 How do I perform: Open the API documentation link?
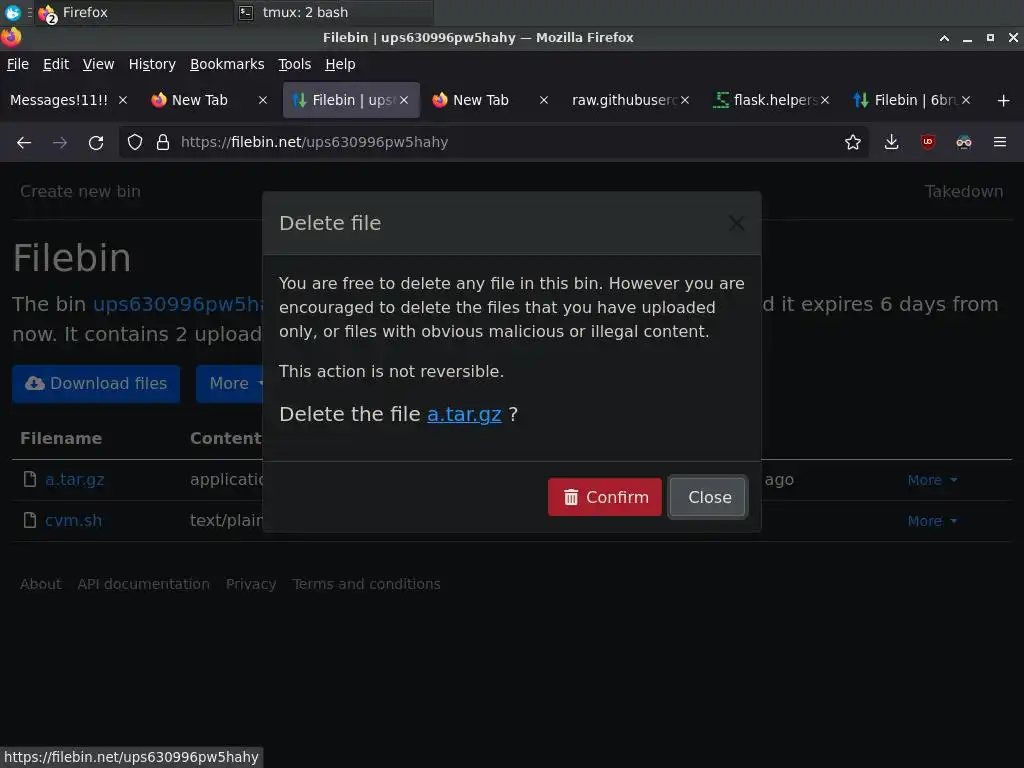144,584
